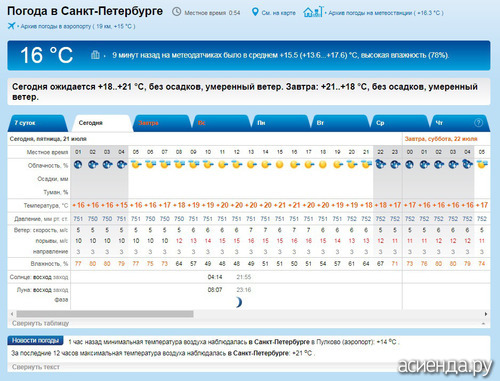Collapse table via Свернуть таблицу
500x381 pixels.
[x=40, y=323]
